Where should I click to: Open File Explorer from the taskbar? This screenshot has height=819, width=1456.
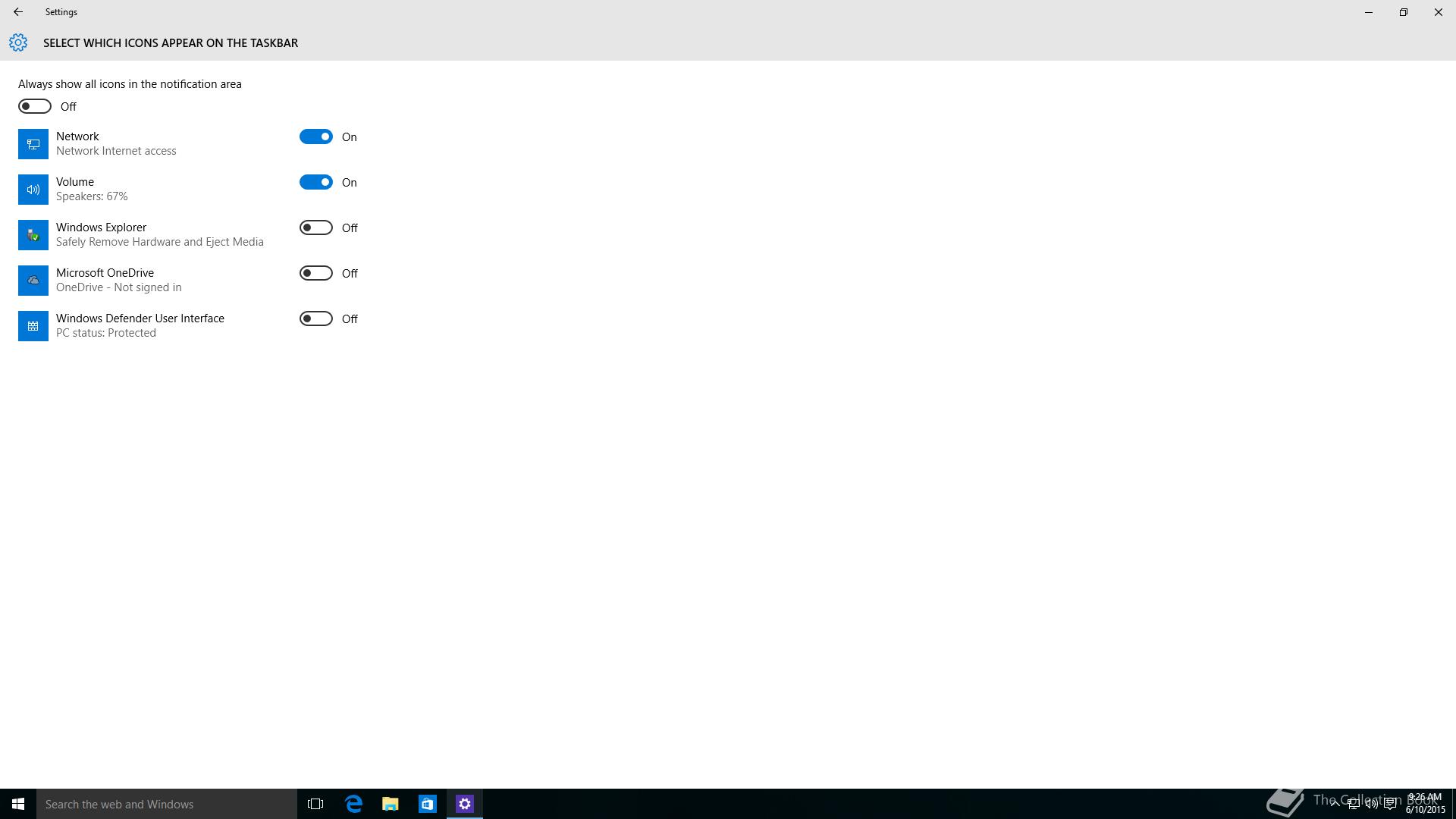391,804
